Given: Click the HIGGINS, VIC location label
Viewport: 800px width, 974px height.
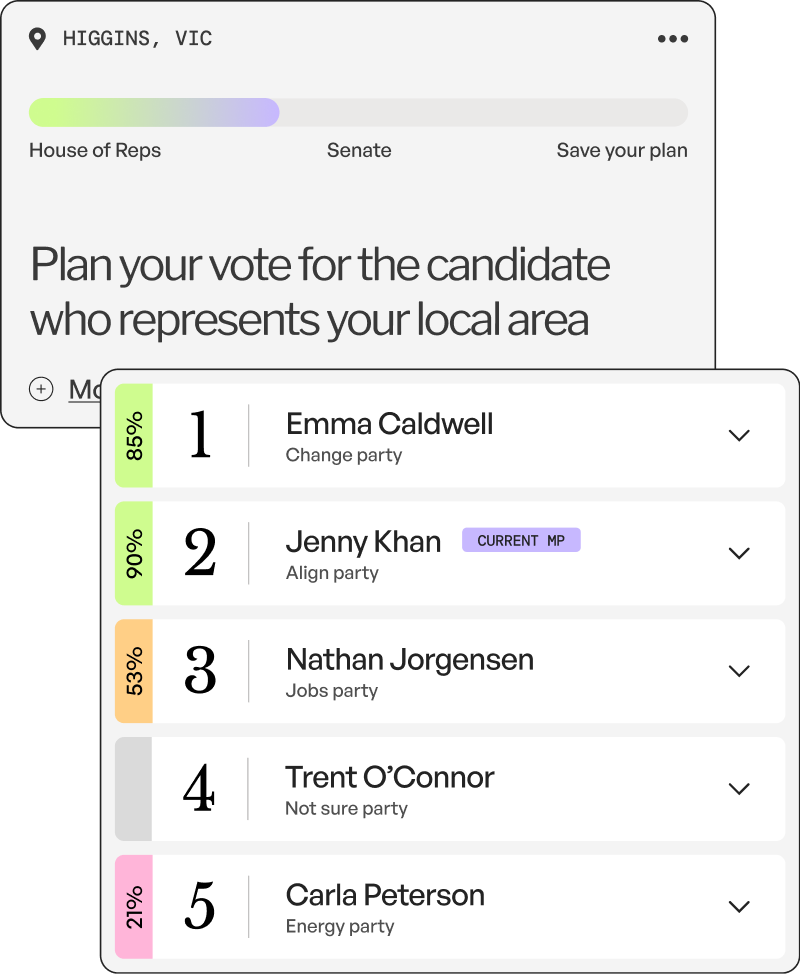Looking at the screenshot, I should (x=137, y=39).
